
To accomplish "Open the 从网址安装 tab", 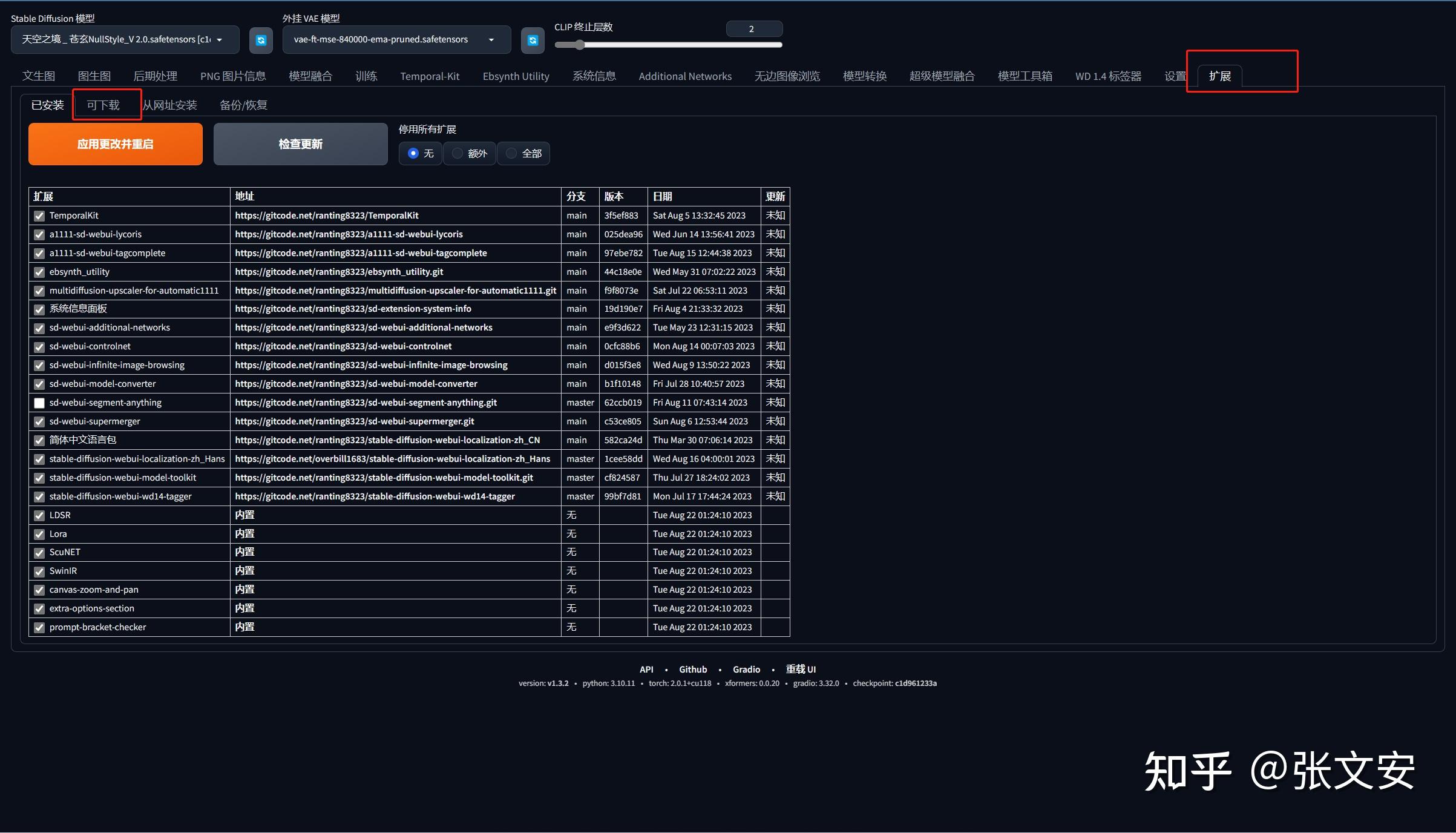I will coord(171,104).
